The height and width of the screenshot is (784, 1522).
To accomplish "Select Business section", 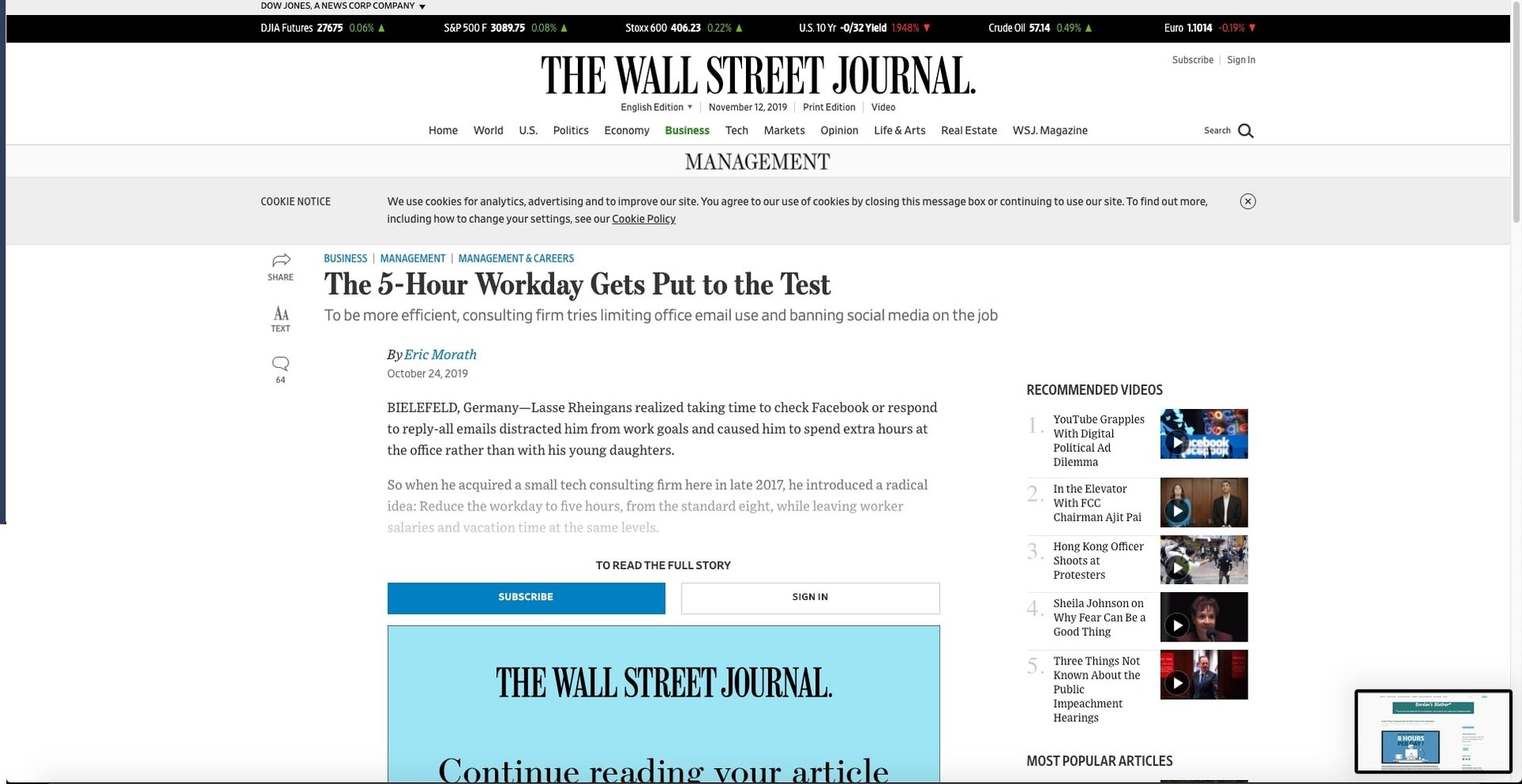I will click(x=687, y=131).
